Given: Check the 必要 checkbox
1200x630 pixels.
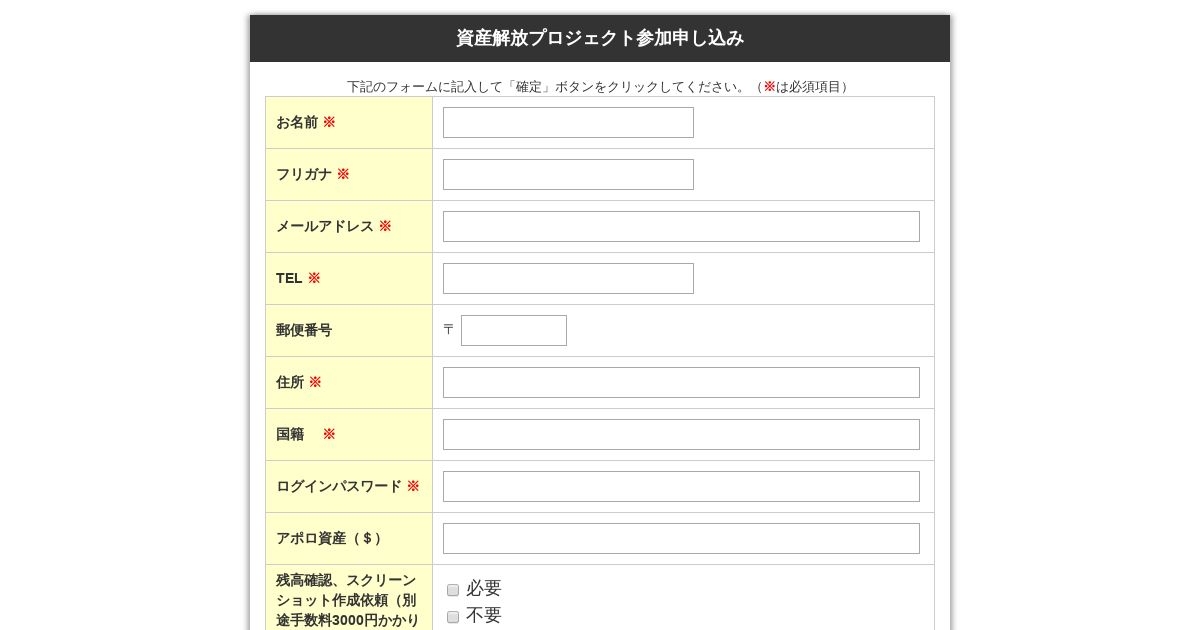Looking at the screenshot, I should coord(453,590).
